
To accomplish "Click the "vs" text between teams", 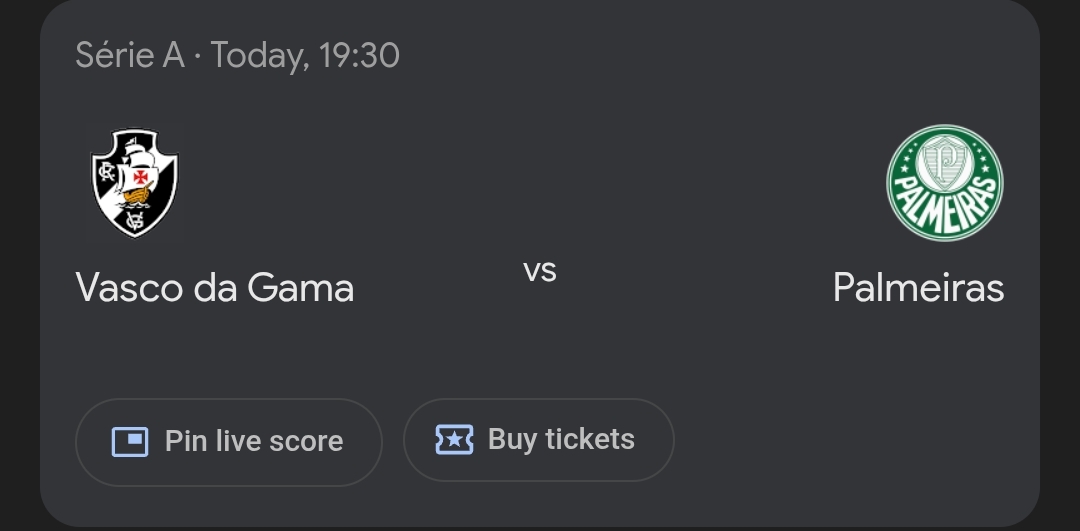I will click(540, 271).
